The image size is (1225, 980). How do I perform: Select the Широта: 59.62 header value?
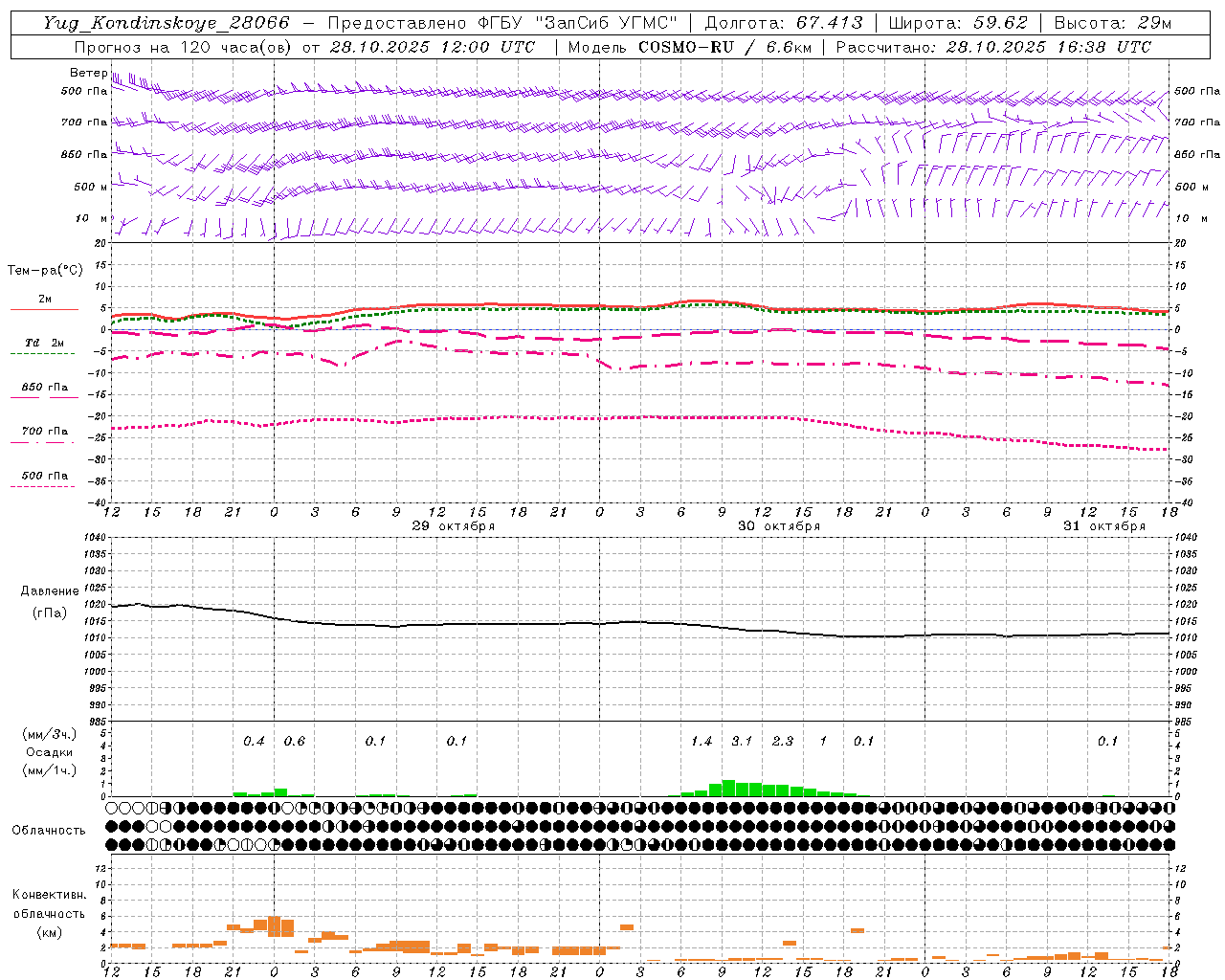pos(958,23)
